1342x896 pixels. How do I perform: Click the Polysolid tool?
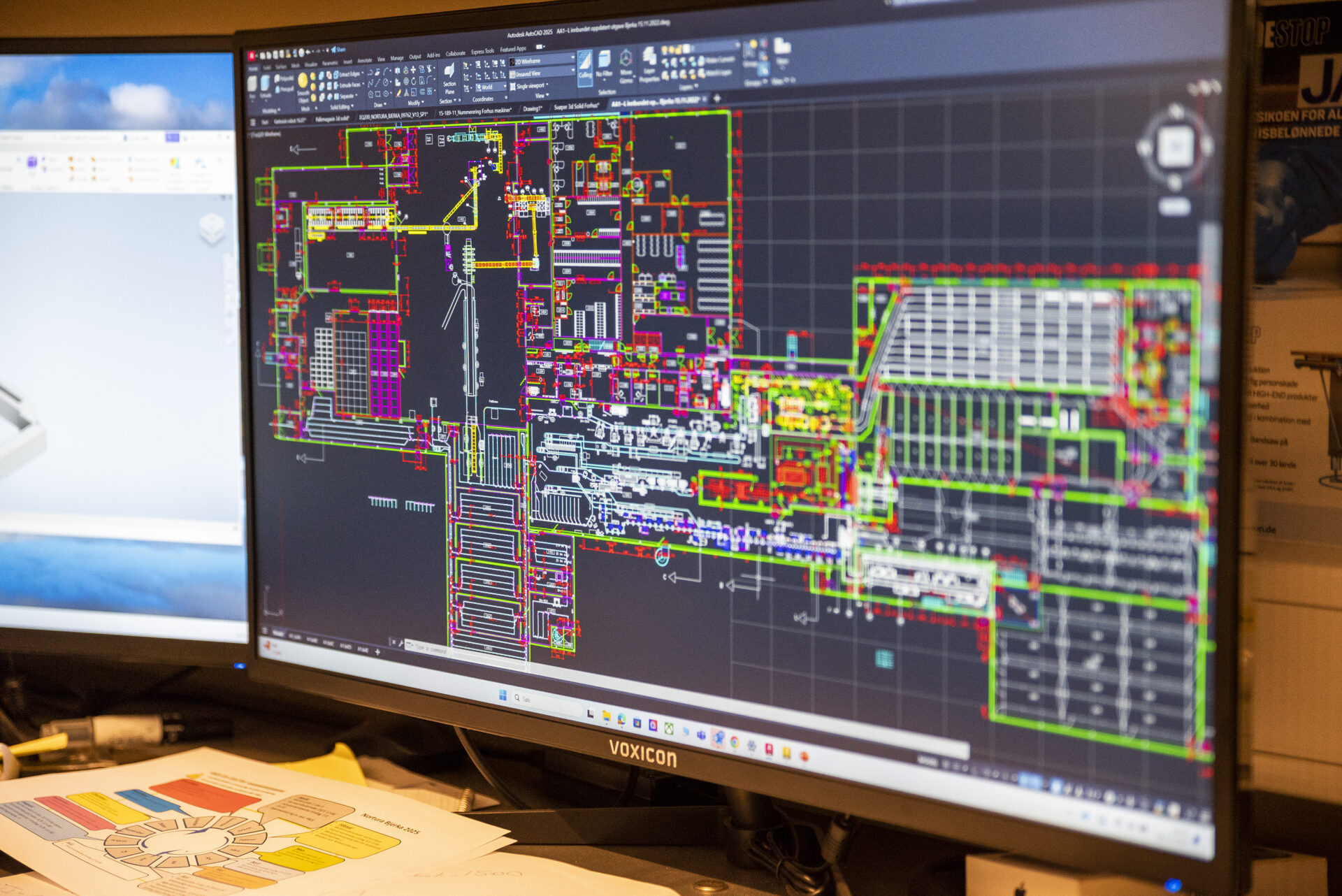284,79
